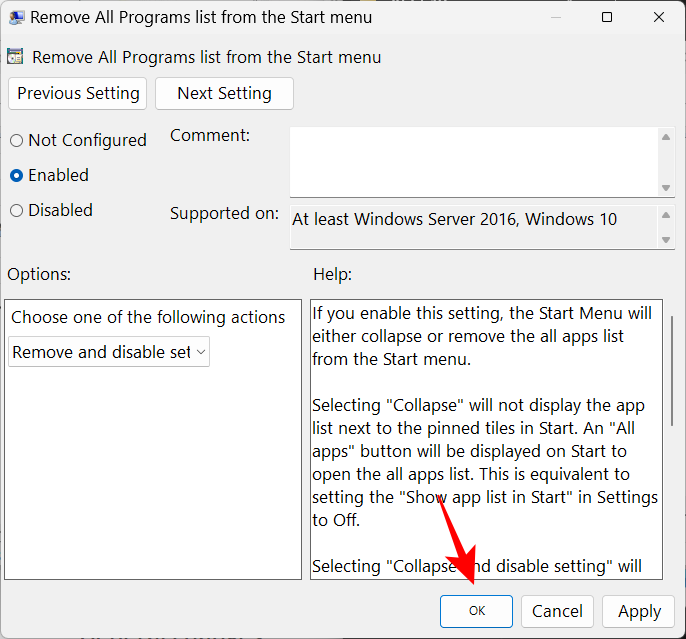The image size is (686, 639).
Task: Close the policy dialog window
Action: tap(659, 17)
